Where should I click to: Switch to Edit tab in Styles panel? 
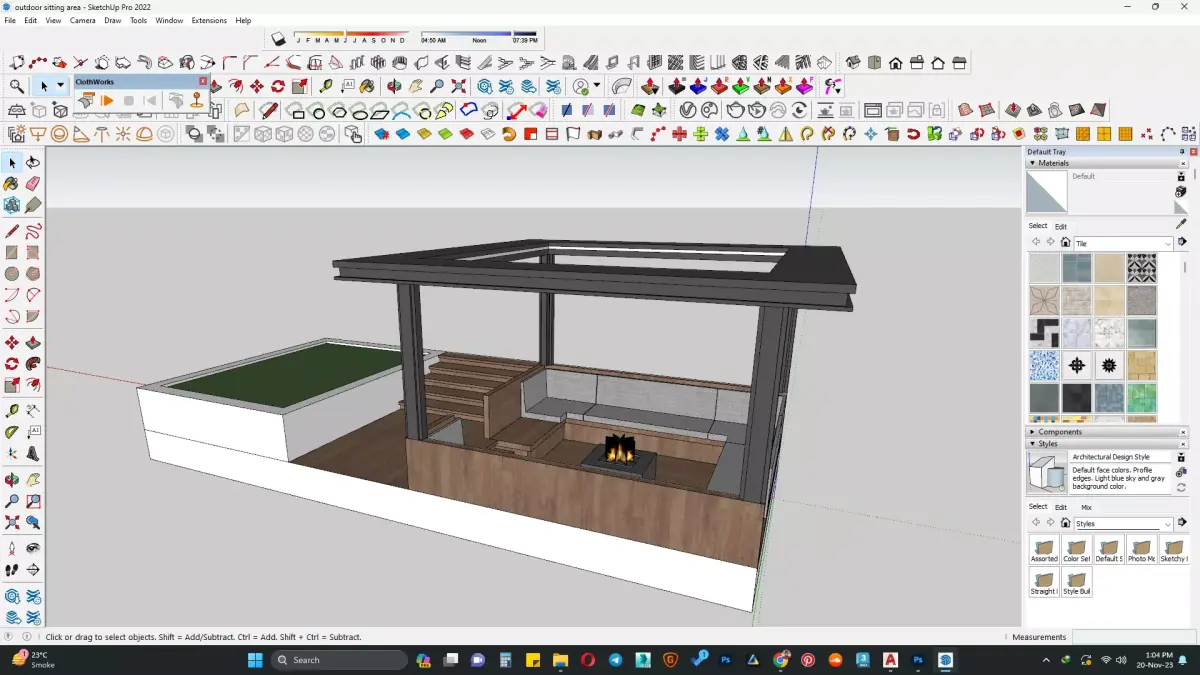click(1061, 507)
